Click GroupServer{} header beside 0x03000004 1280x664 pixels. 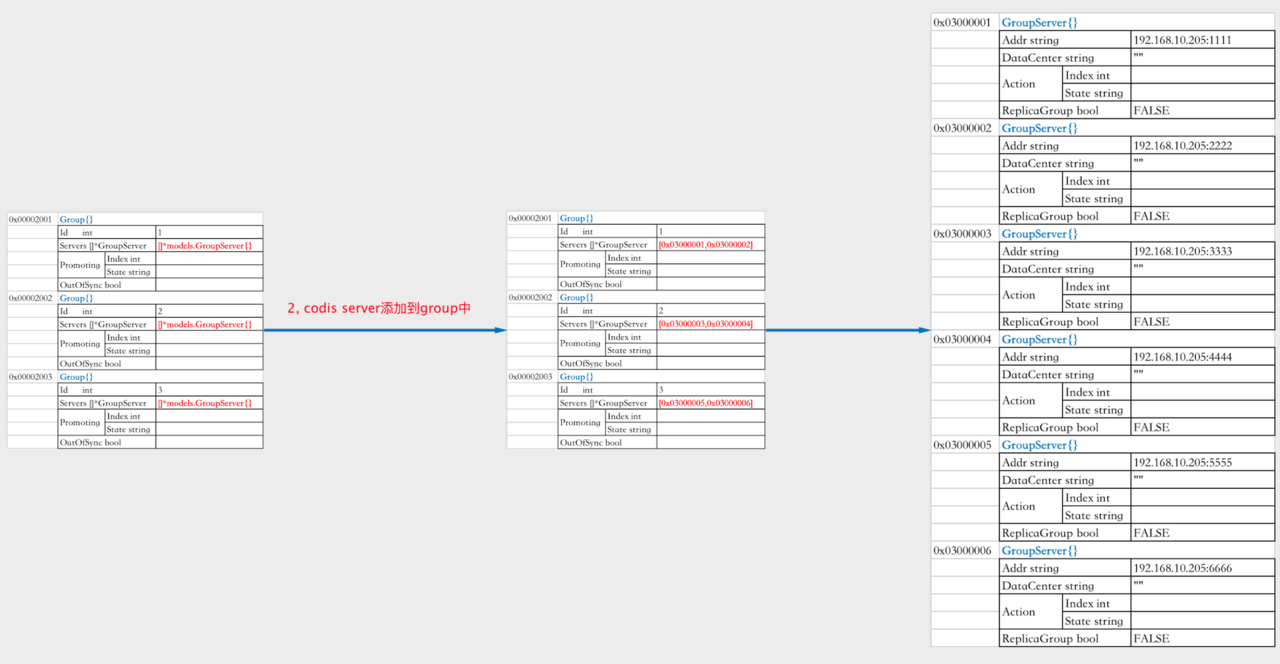(1040, 339)
